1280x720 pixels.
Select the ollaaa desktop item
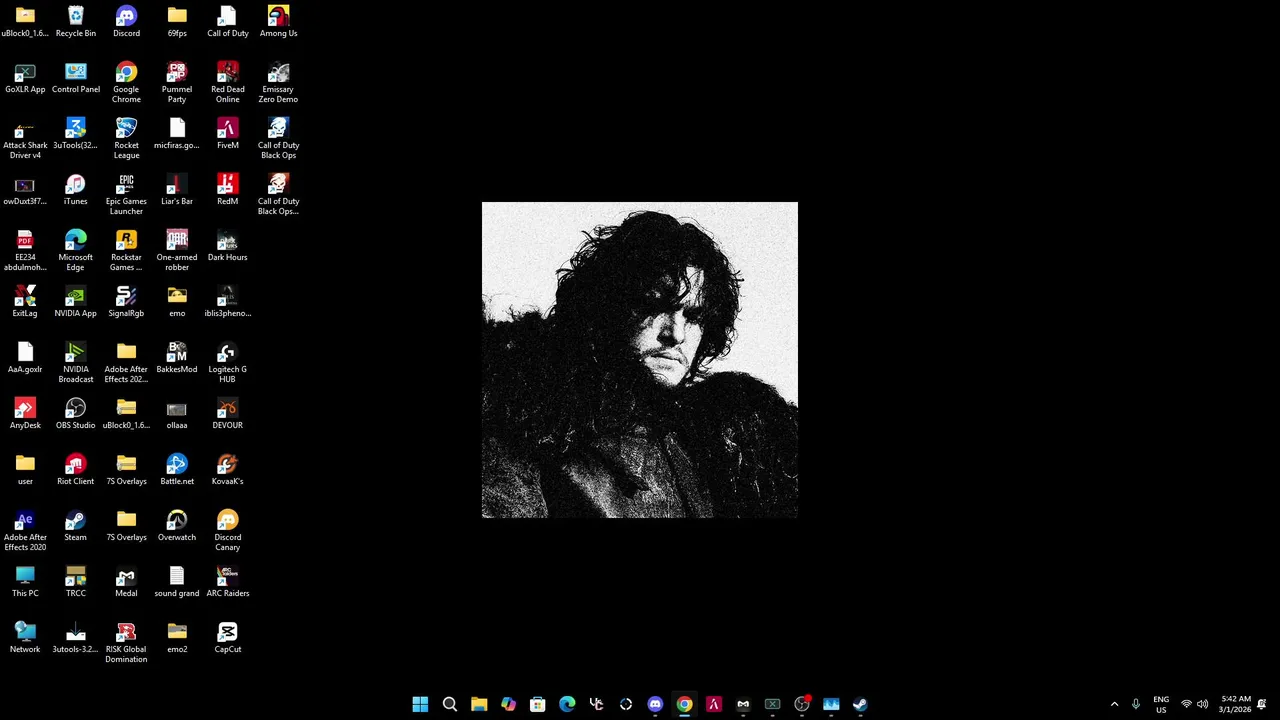tap(177, 414)
